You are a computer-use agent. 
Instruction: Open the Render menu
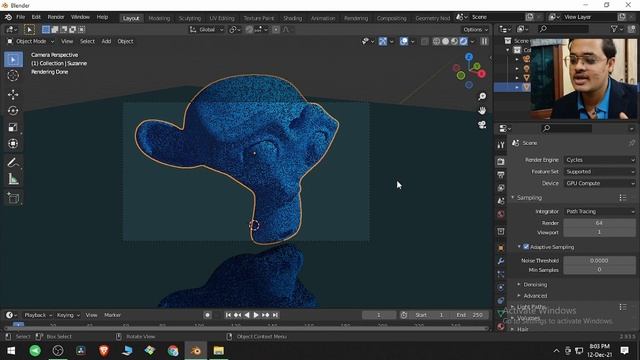coord(56,17)
